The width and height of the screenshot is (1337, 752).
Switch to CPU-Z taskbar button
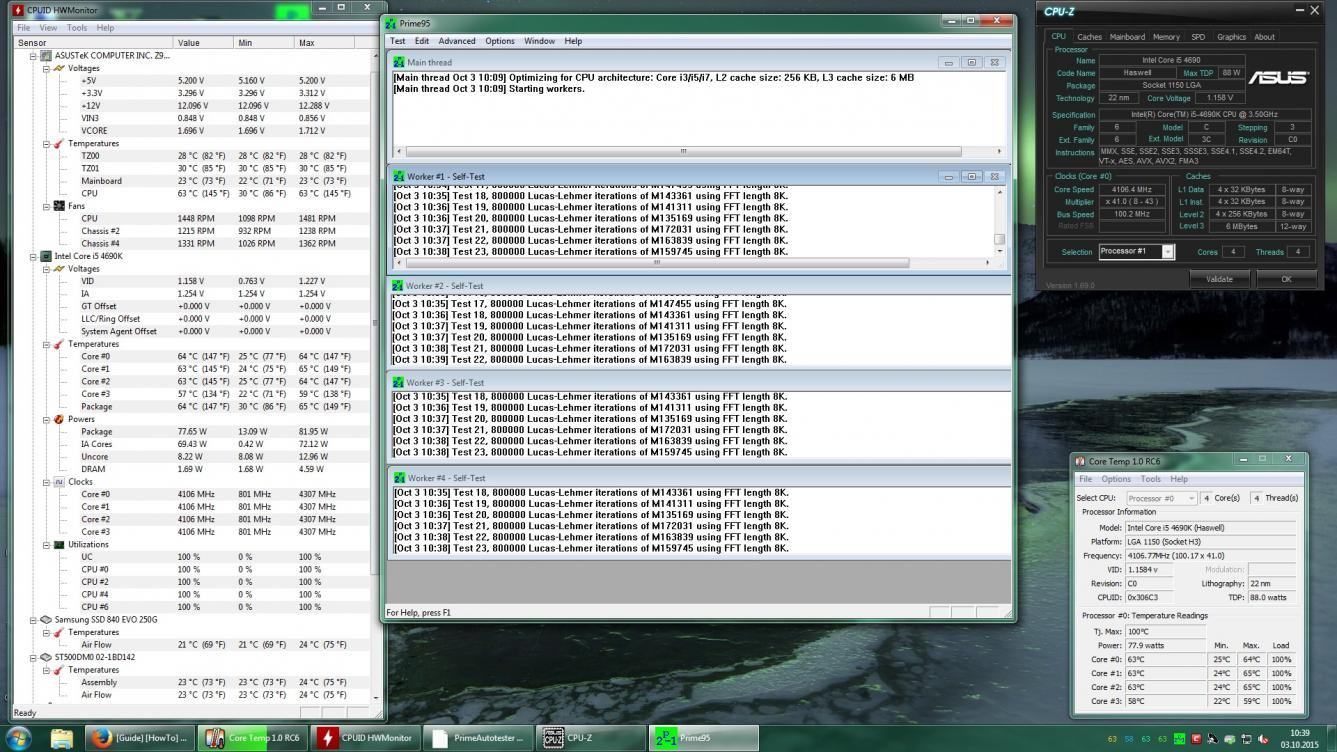pyautogui.click(x=592, y=738)
